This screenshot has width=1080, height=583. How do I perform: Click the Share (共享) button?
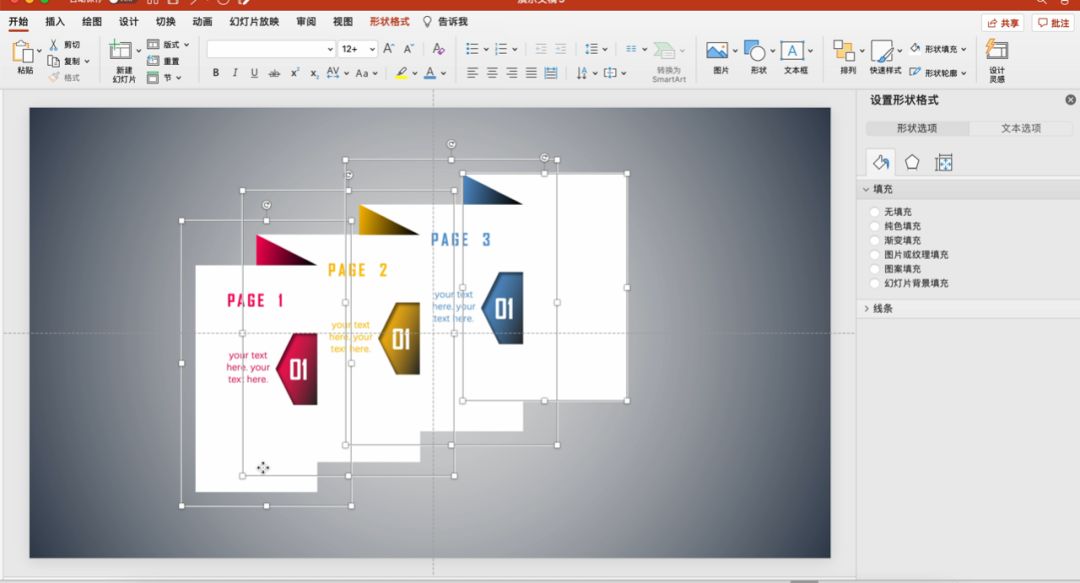pyautogui.click(x=1003, y=23)
